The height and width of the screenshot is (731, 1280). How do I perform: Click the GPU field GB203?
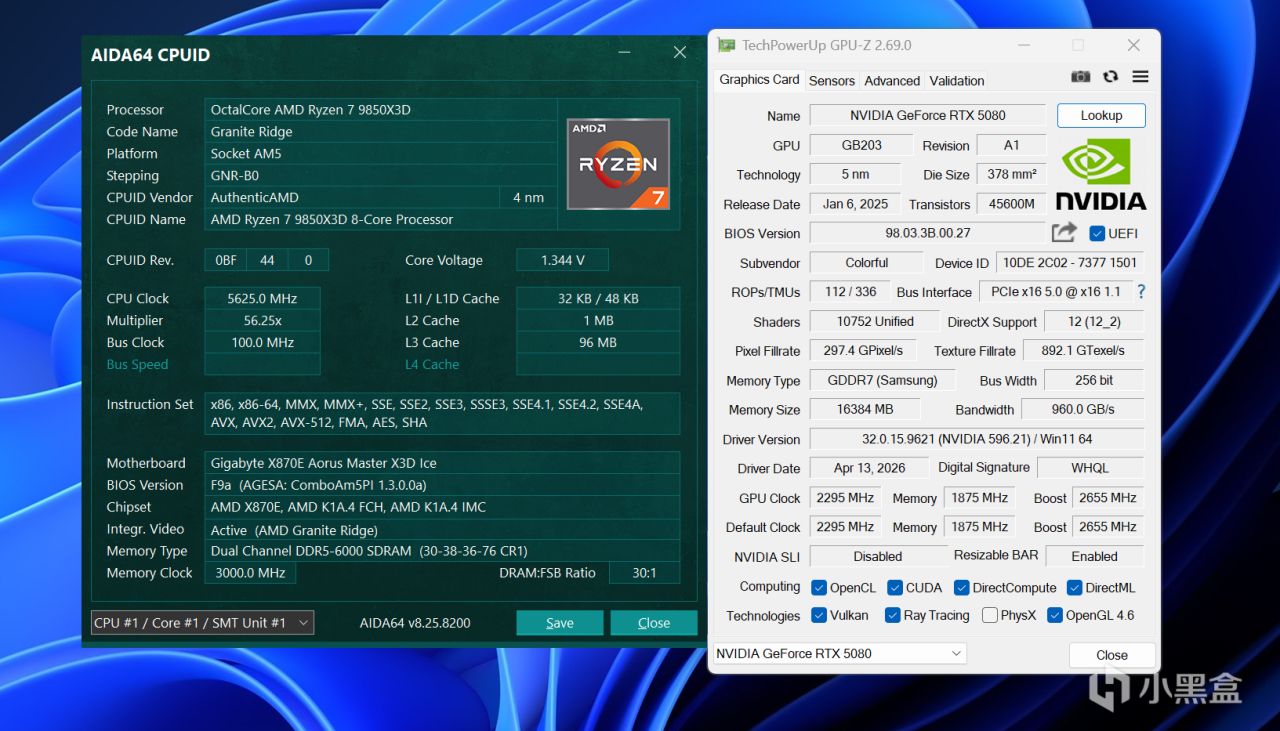point(861,145)
